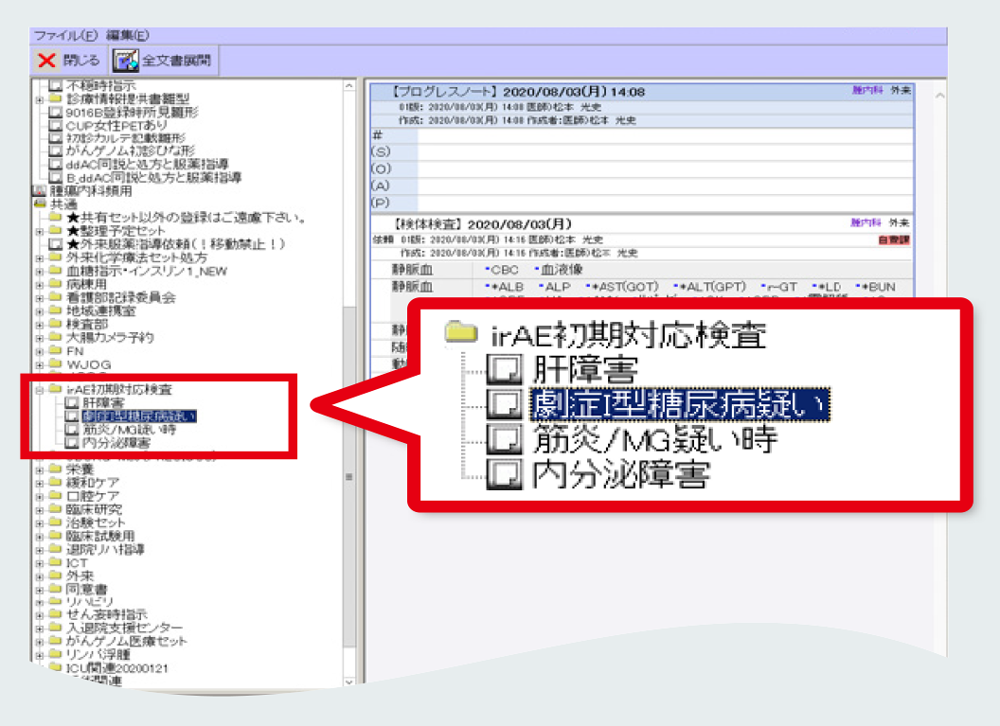Click the up arrow of tree scrollbar
The width and height of the screenshot is (1000, 726).
point(349,85)
